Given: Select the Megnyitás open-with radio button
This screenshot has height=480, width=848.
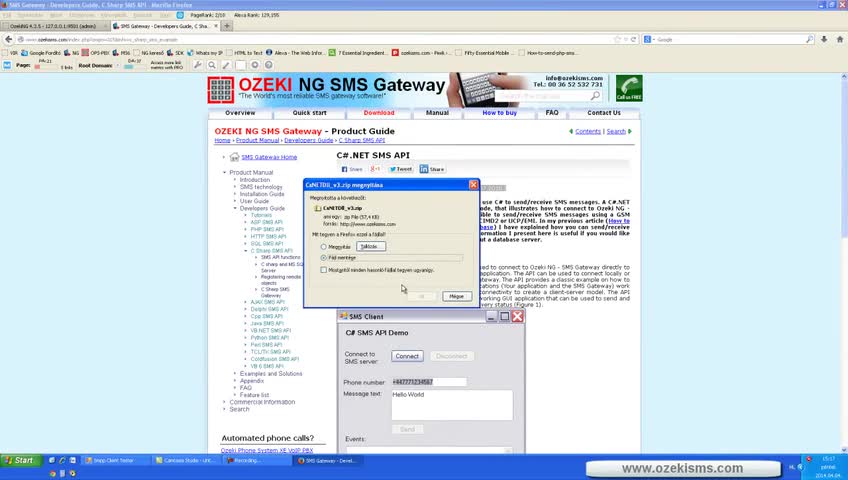Looking at the screenshot, I should point(324,246).
